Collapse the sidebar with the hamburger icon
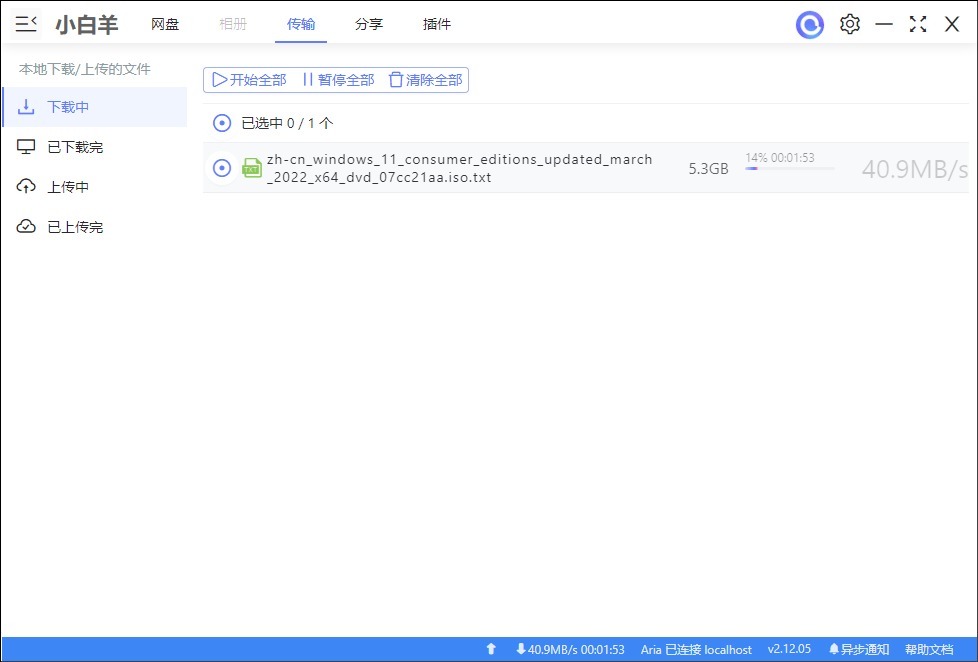978x662 pixels. point(26,24)
